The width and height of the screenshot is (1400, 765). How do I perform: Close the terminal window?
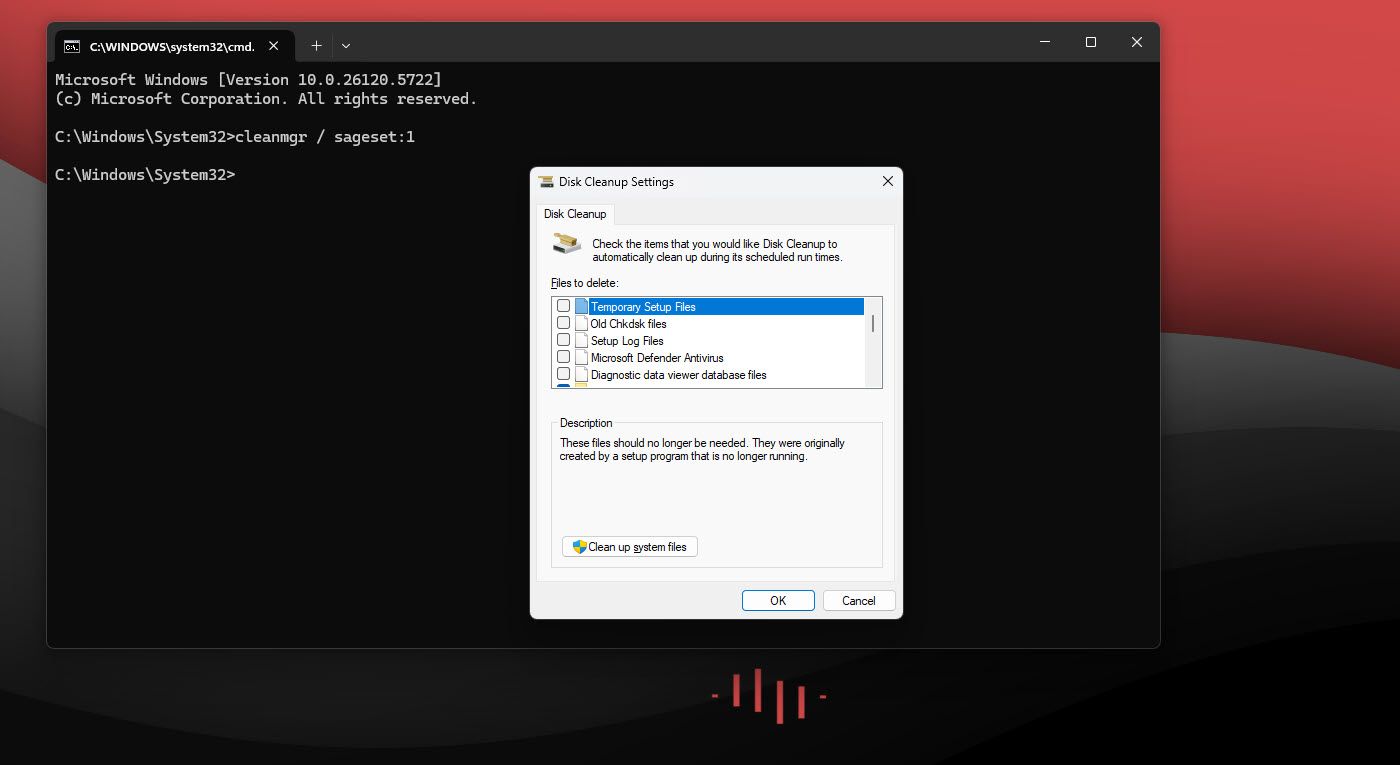pos(1137,42)
